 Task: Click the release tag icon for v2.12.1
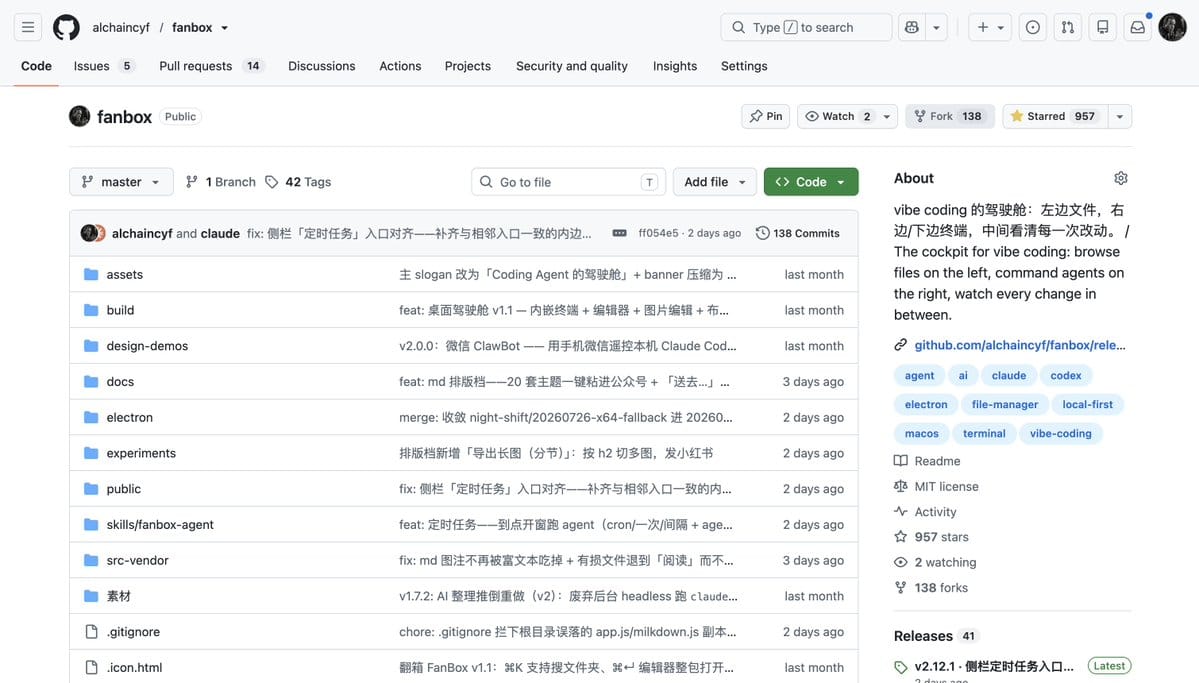(x=901, y=667)
